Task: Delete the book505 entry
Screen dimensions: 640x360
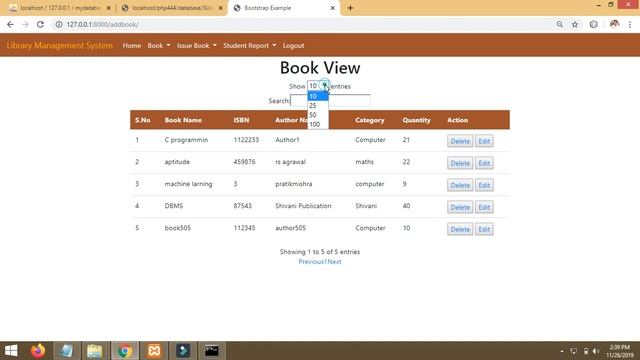Action: 460,229
